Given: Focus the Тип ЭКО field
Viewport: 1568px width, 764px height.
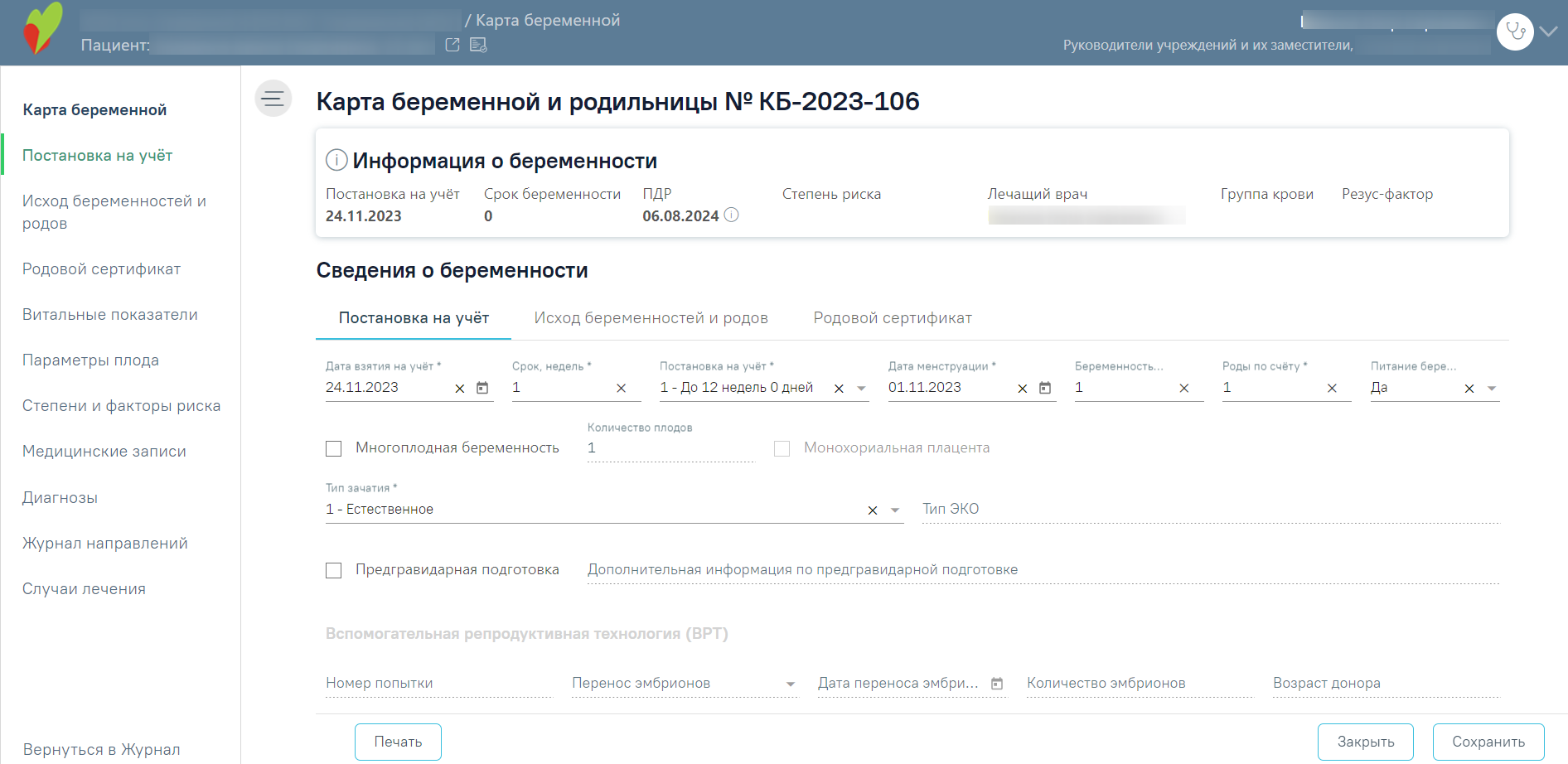Looking at the screenshot, I should (1211, 509).
